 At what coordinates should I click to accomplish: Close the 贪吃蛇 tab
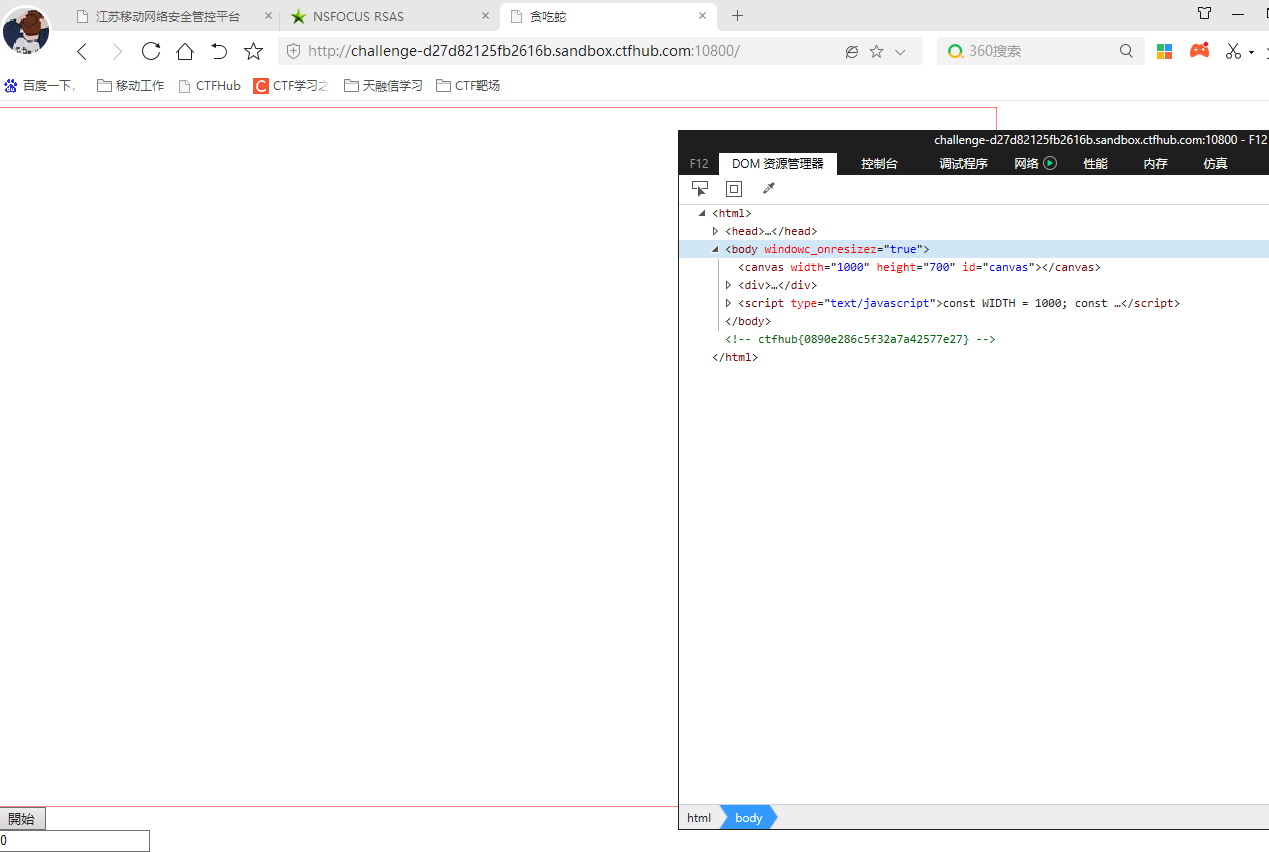[702, 17]
